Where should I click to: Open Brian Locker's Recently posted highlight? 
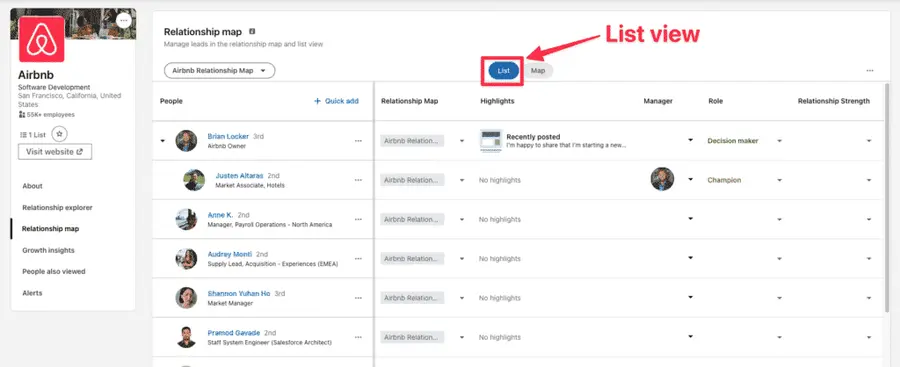[553, 141]
